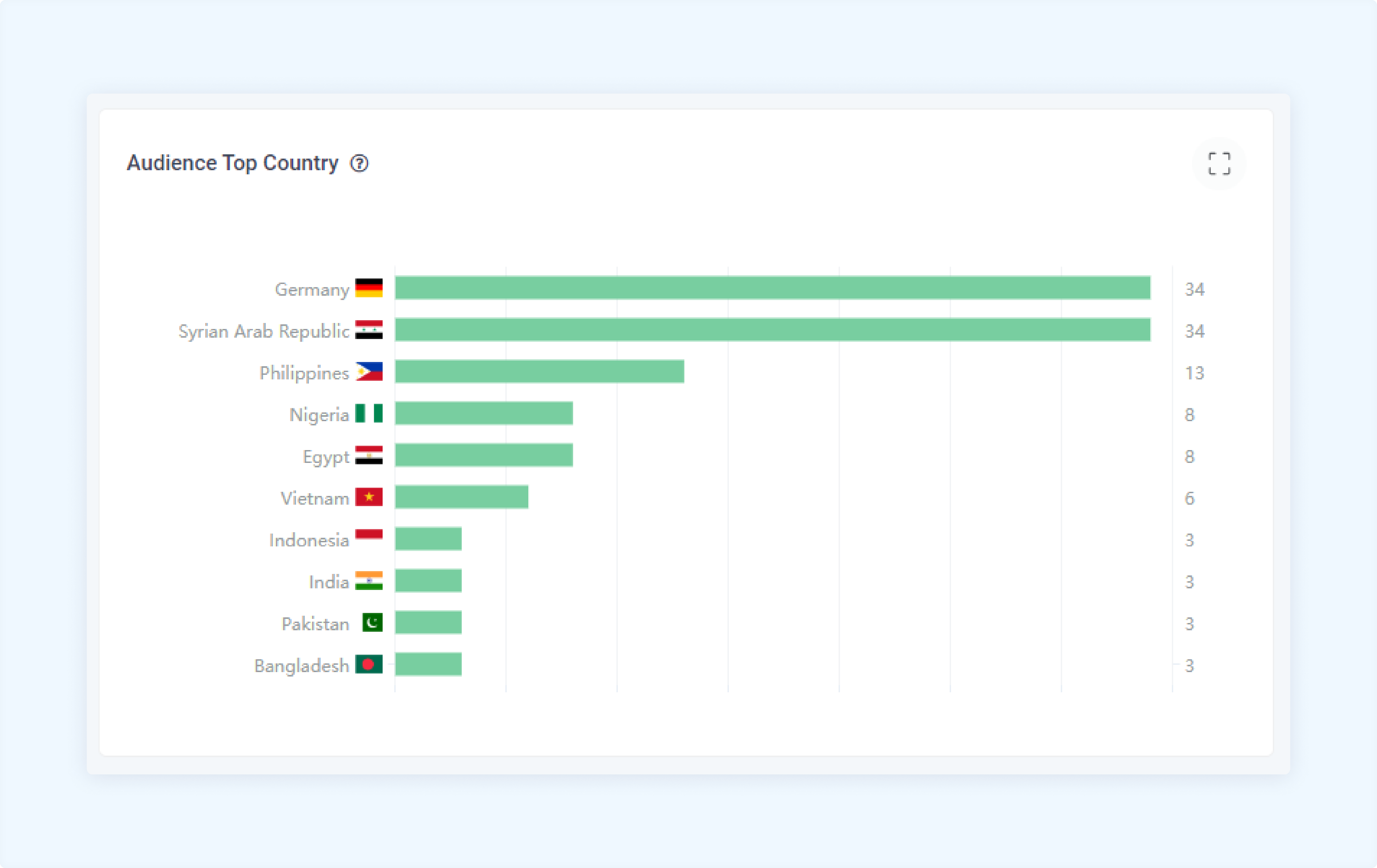Click the Pakistan country label
This screenshot has height=868, width=1377.
(316, 623)
